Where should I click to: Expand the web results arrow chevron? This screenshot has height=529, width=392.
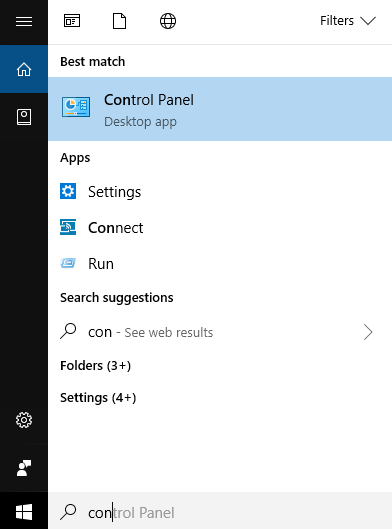tap(368, 332)
